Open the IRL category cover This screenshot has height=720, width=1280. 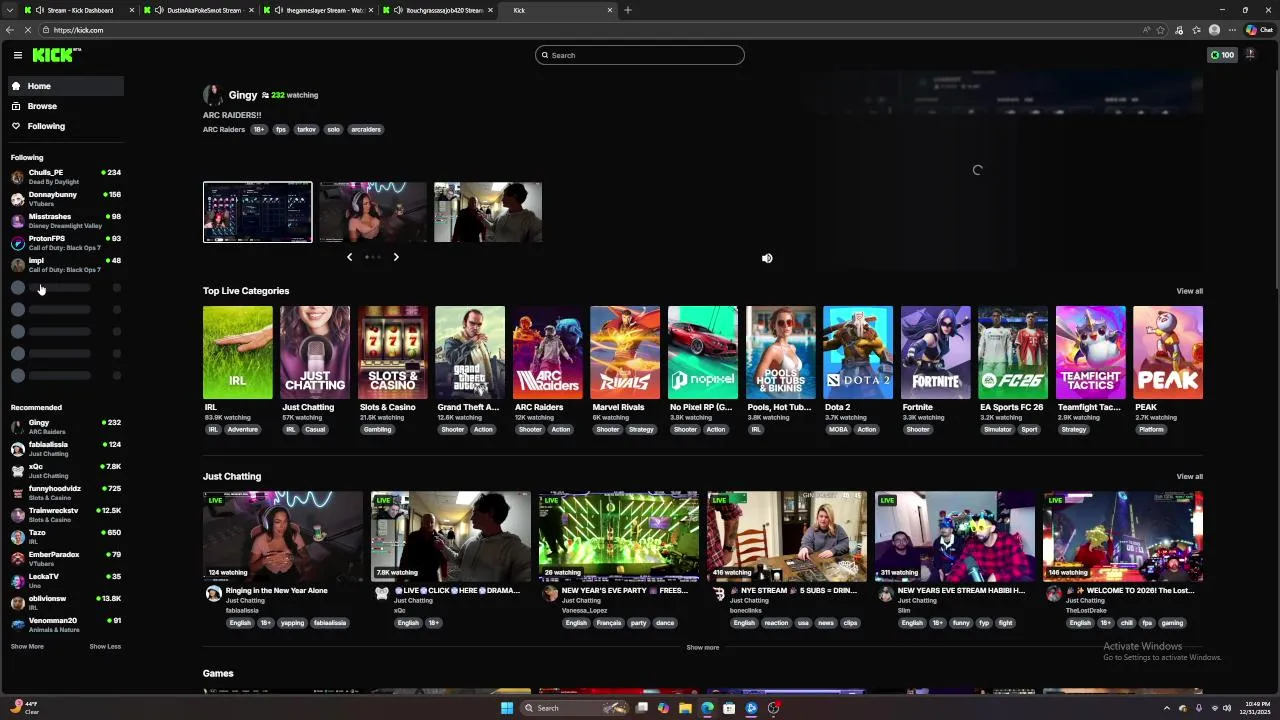[x=238, y=352]
